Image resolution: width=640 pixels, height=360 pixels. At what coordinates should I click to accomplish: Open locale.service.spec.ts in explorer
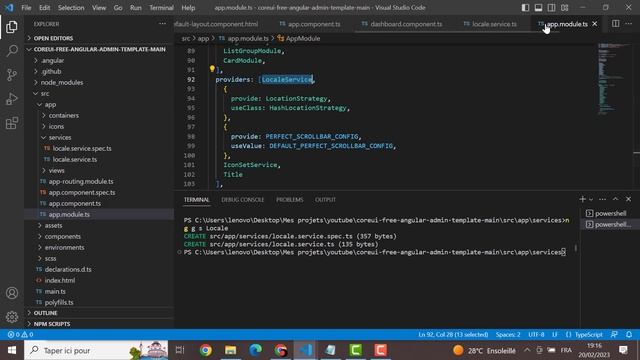[99, 148]
